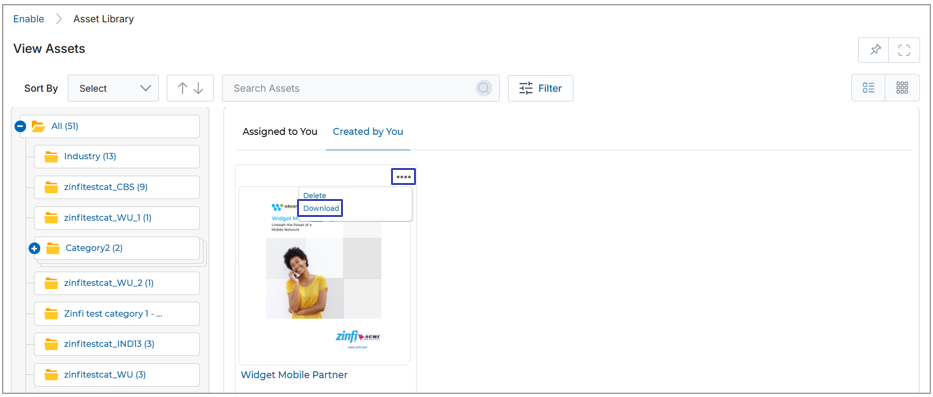Toggle ascending/descending sort order arrows

pos(190,88)
